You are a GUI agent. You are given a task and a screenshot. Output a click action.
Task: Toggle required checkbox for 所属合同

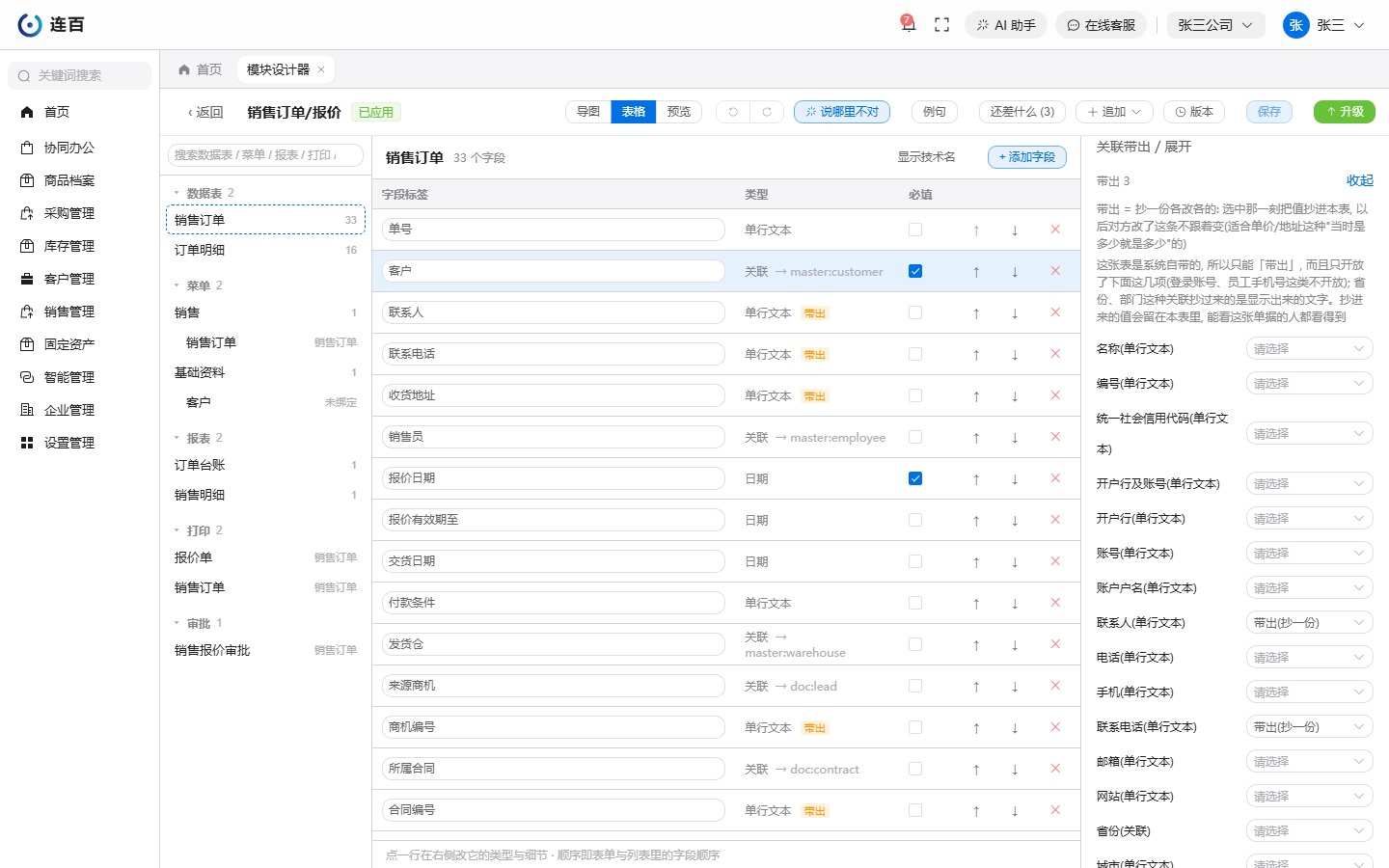point(915,769)
